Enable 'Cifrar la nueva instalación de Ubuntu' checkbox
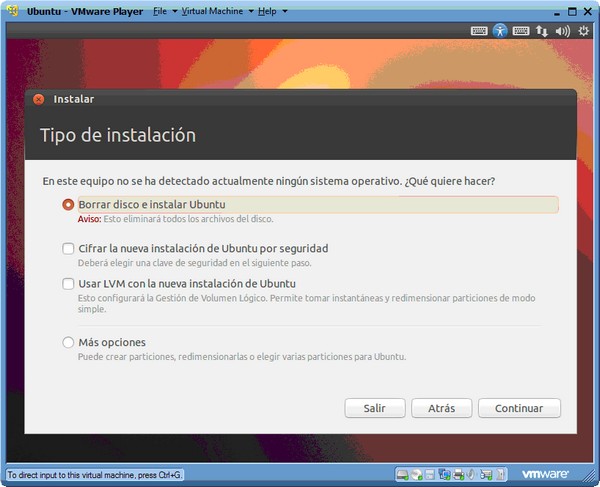Screen dimensions: 600x487 click(x=68, y=249)
